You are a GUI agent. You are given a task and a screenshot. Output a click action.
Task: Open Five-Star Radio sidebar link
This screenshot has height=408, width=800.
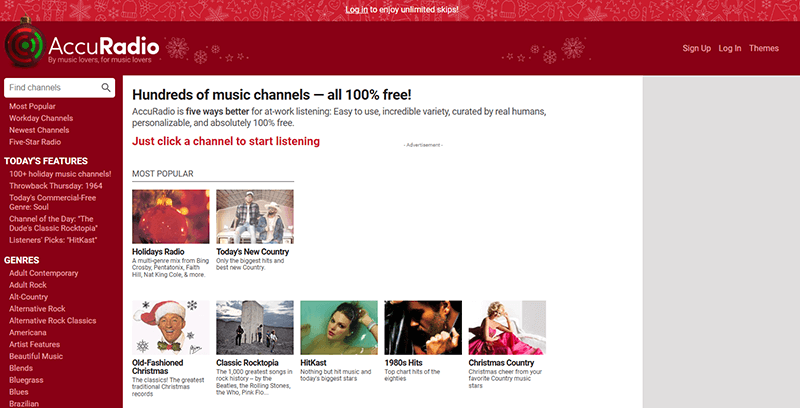tap(35, 142)
